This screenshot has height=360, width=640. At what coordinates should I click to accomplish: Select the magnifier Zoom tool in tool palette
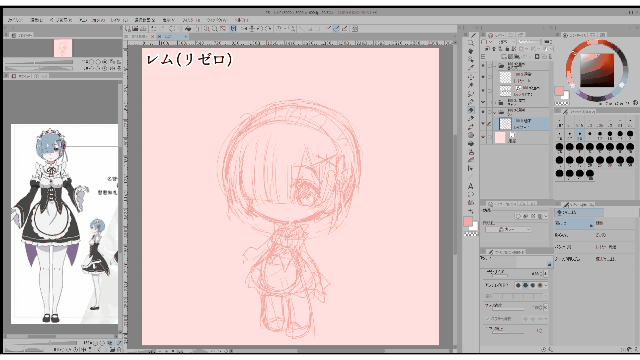coord(471,43)
